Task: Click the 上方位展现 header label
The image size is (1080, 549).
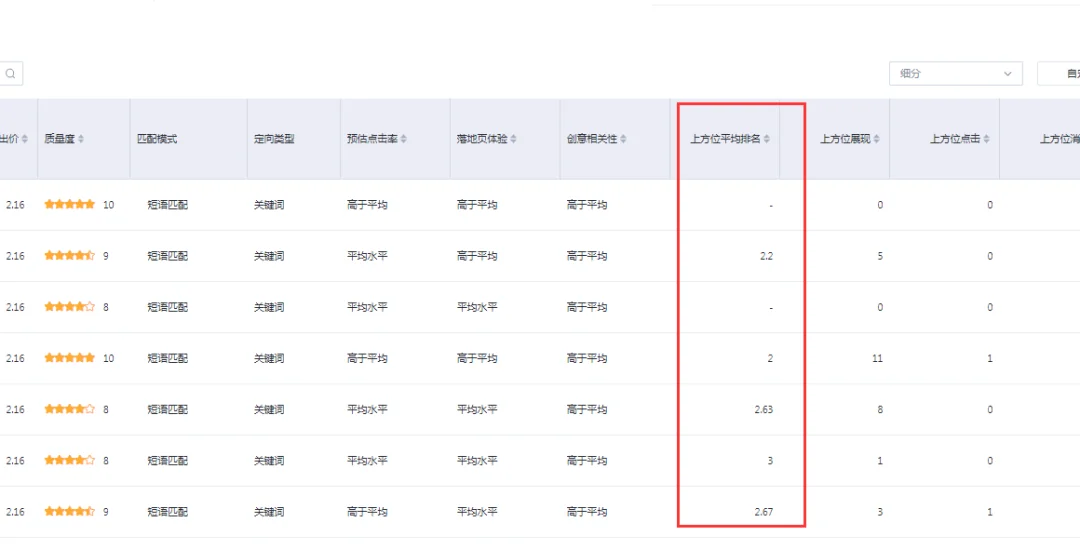Action: (x=845, y=139)
